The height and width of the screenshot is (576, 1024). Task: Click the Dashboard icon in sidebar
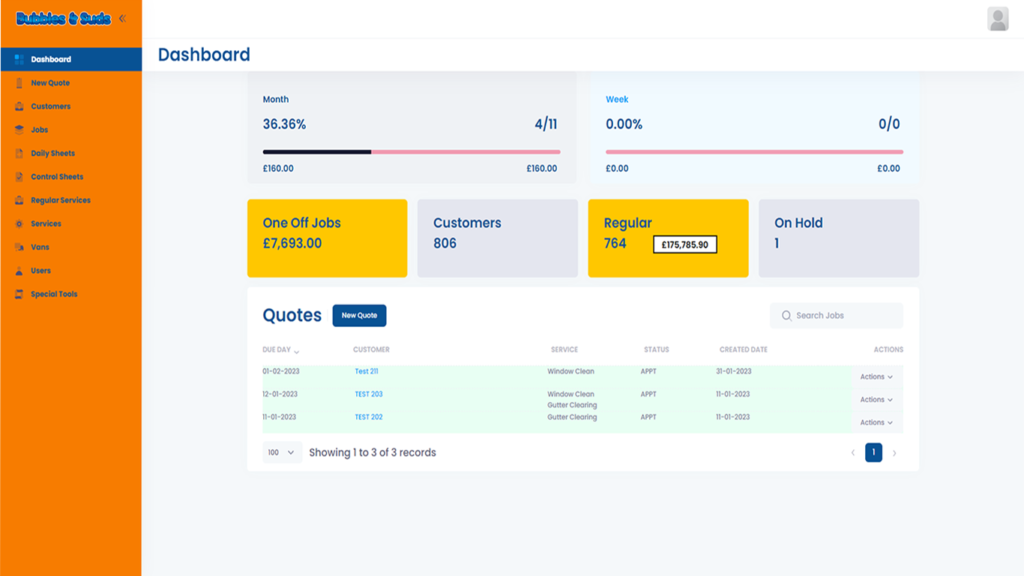[19, 59]
